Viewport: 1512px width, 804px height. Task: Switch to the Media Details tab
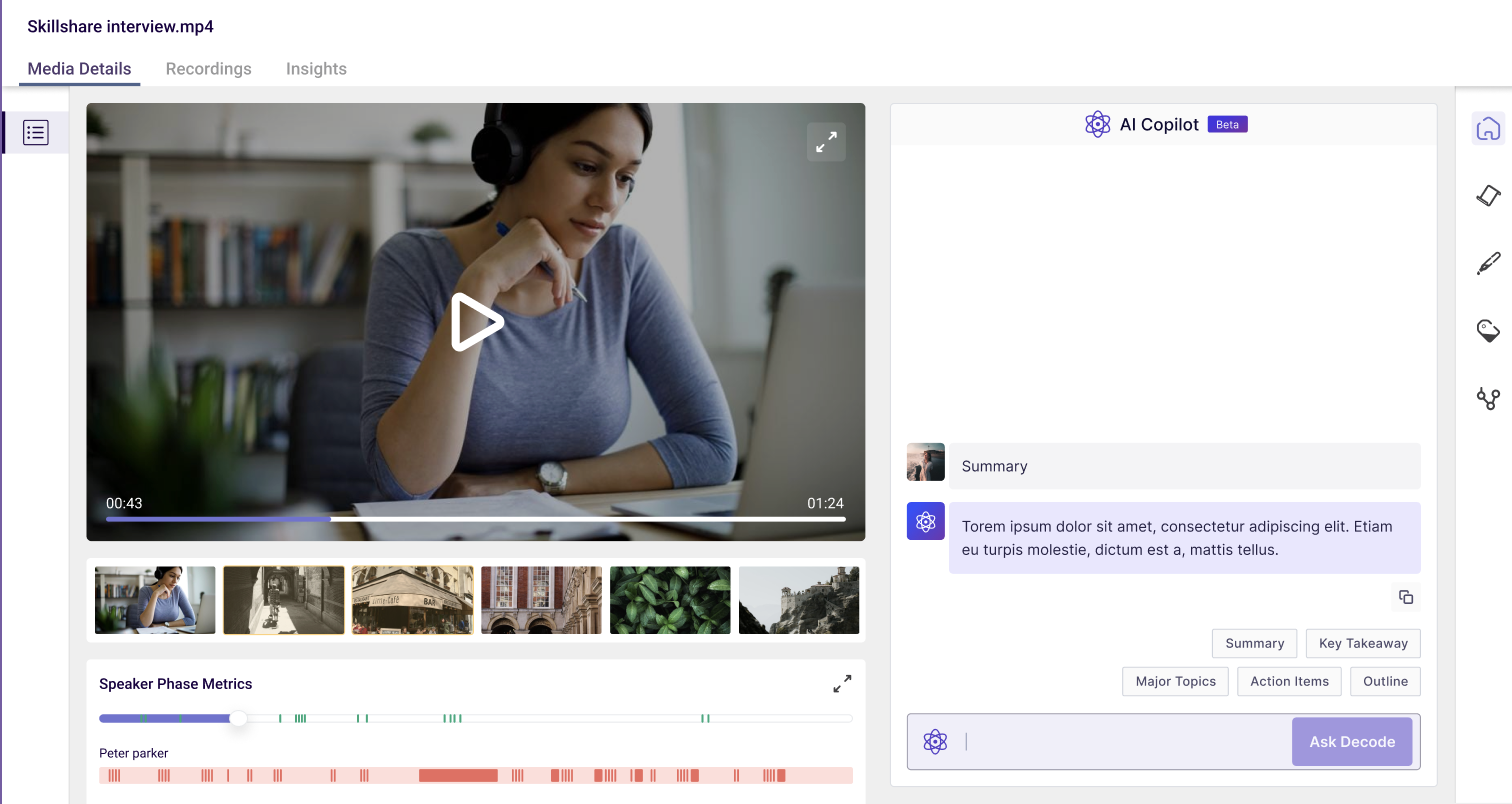79,69
